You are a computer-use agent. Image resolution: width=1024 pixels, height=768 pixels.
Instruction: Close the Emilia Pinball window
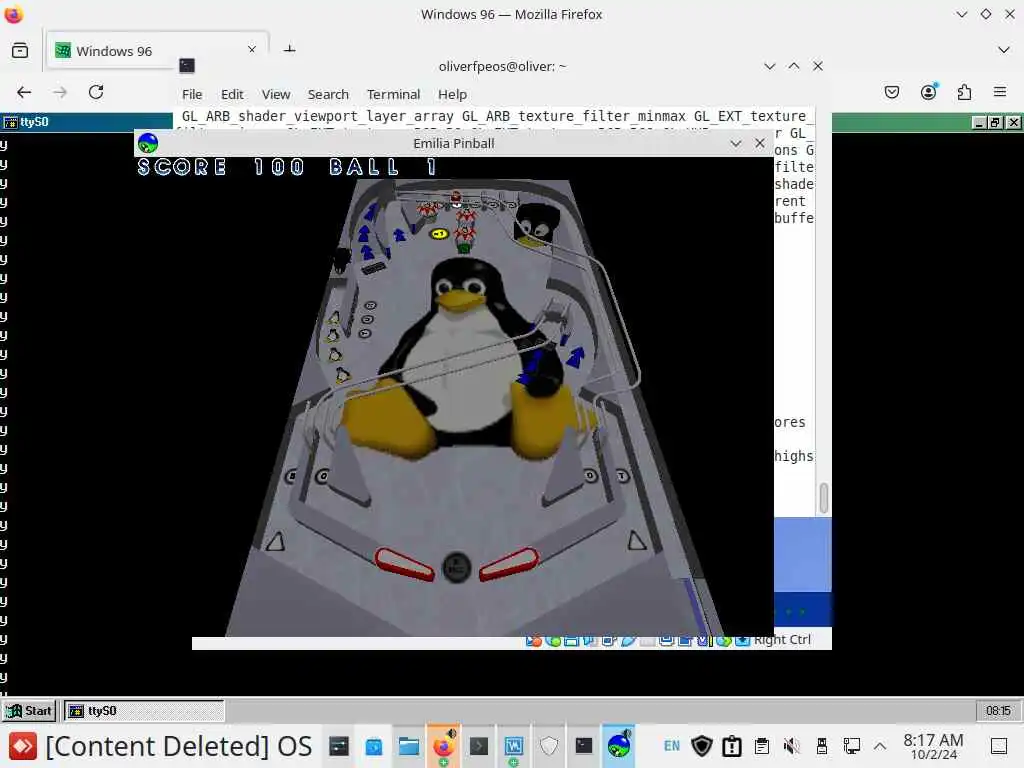(x=760, y=143)
